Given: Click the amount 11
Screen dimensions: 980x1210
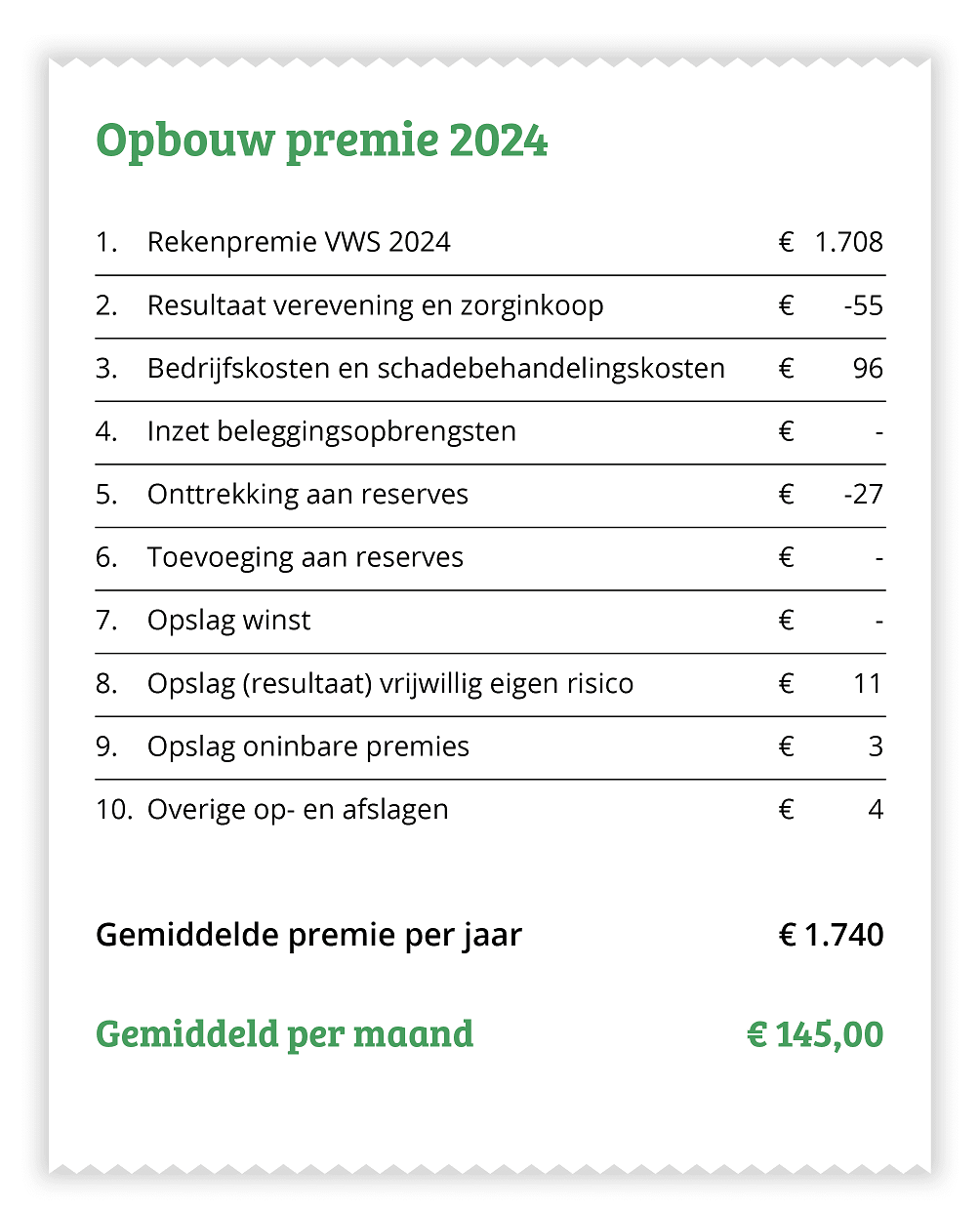Looking at the screenshot, I should 867,683.
